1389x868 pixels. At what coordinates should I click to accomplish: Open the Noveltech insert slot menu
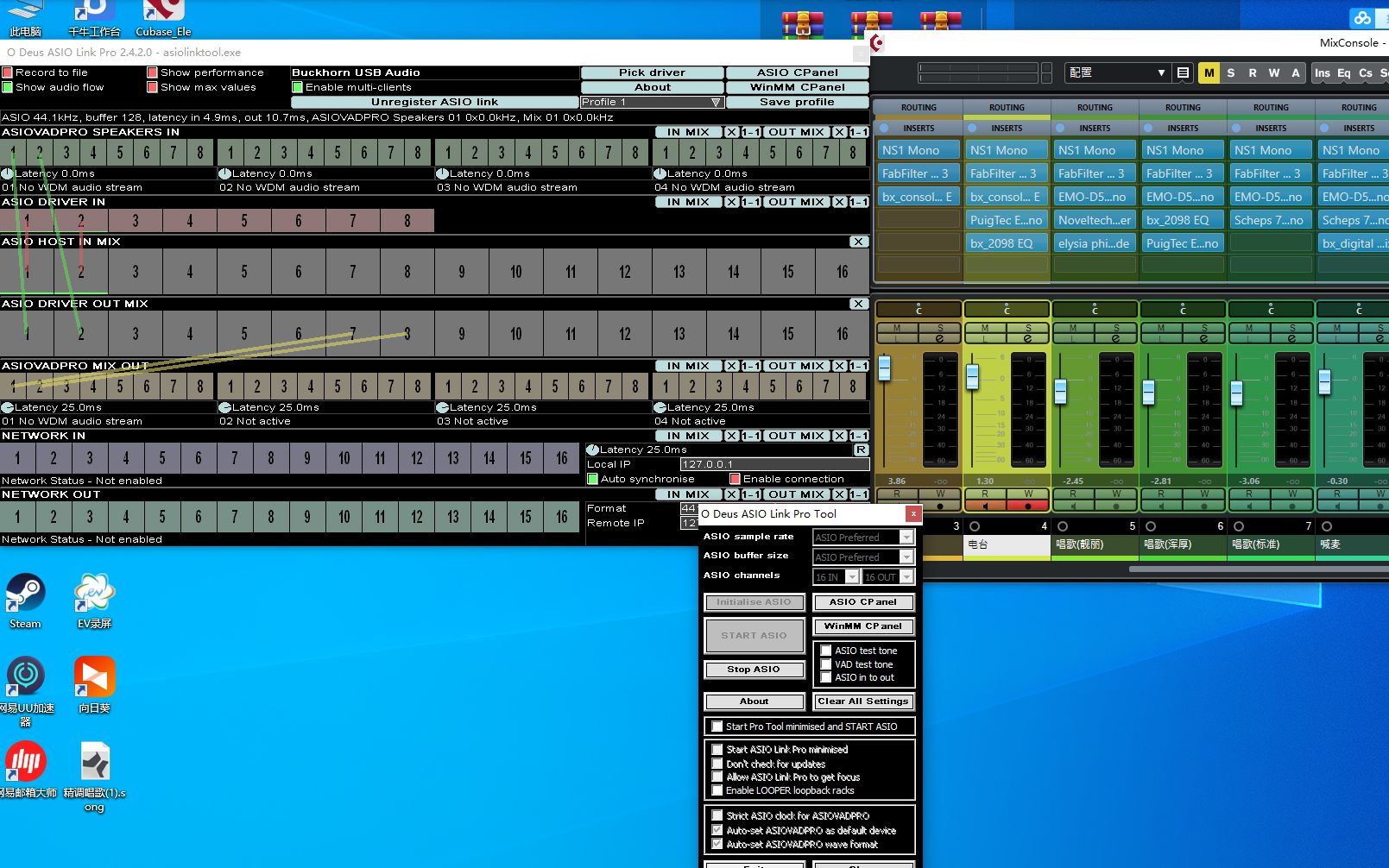click(1095, 220)
